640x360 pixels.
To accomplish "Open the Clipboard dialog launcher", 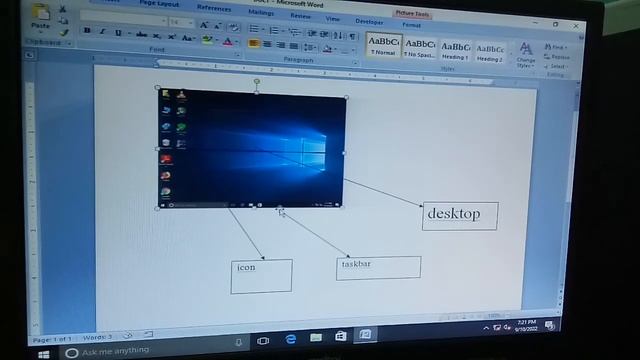I will 69,44.
